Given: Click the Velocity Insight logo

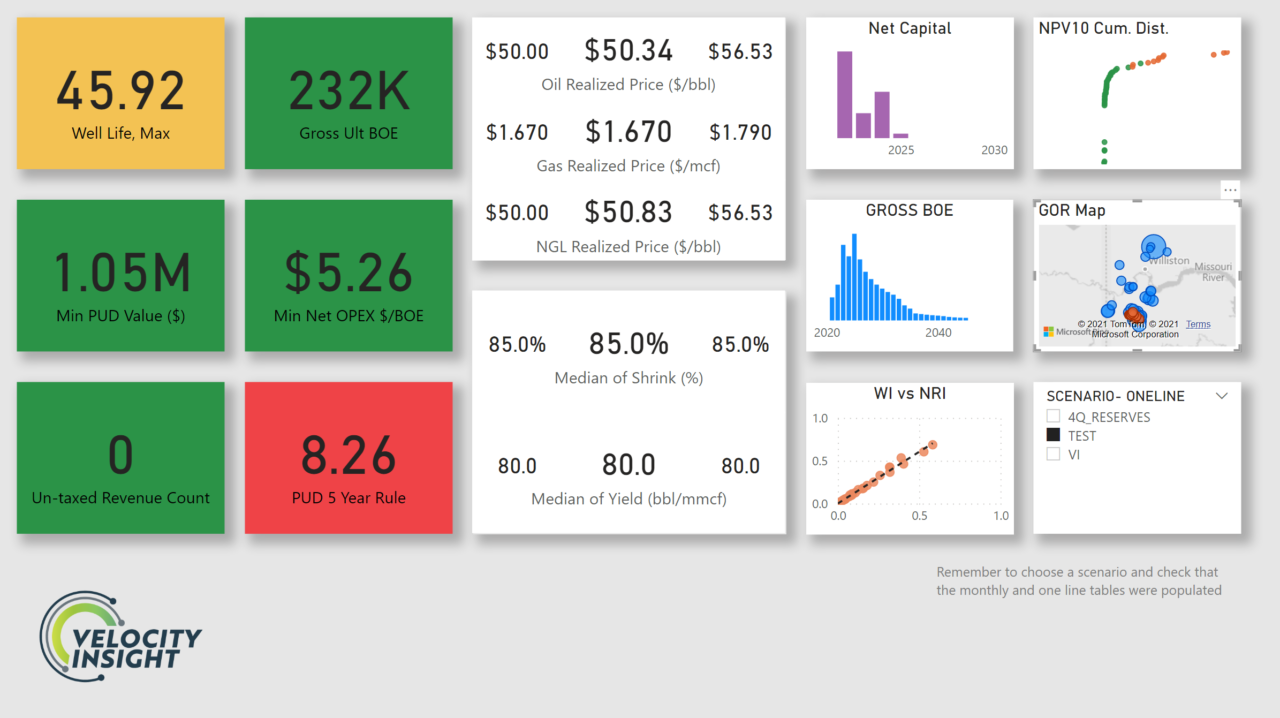Looking at the screenshot, I should coord(121,637).
